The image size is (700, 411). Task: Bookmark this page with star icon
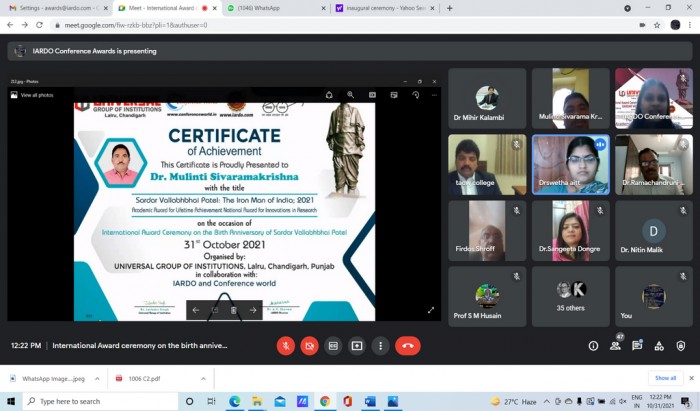(x=657, y=25)
